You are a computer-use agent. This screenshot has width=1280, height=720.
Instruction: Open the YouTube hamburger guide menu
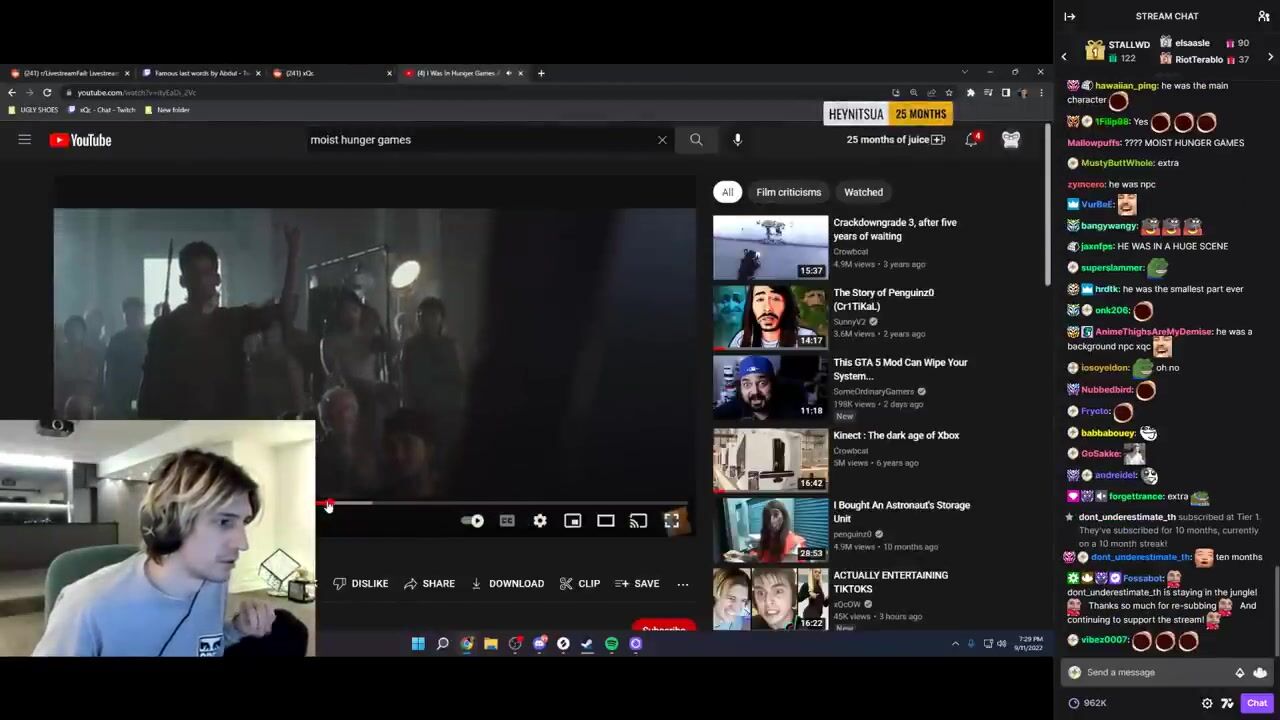[24, 140]
